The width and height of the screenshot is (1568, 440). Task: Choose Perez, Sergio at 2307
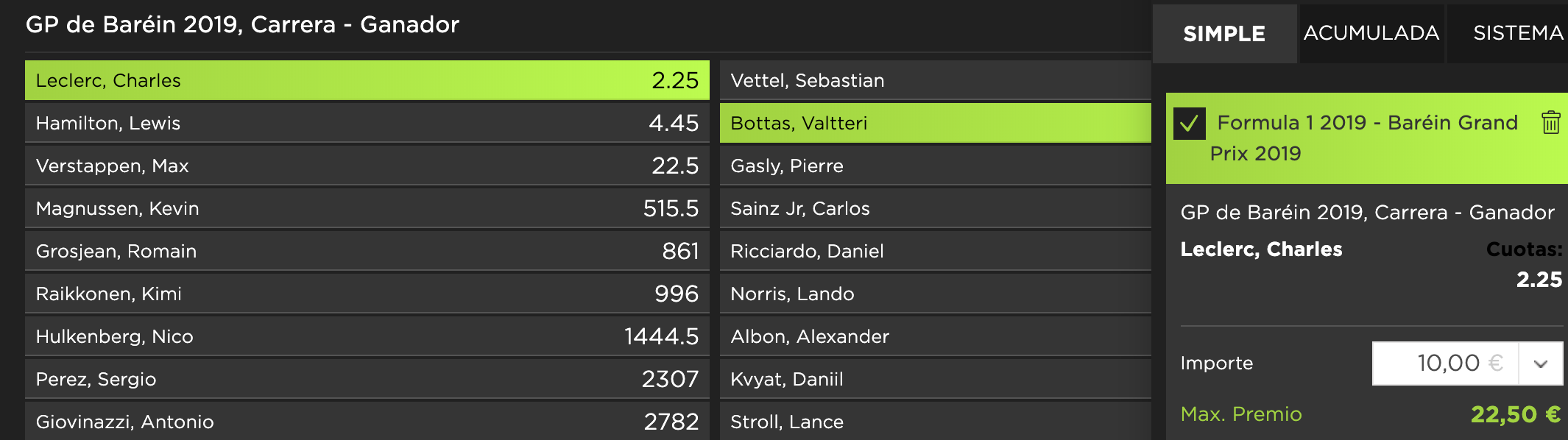tap(367, 379)
